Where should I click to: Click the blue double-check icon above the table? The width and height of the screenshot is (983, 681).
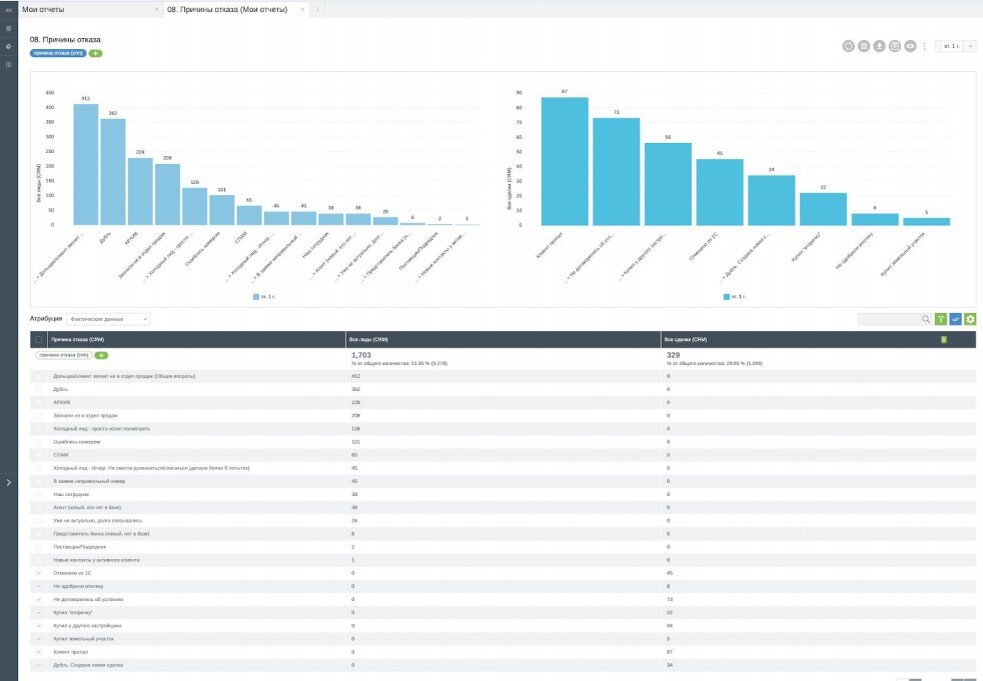[955, 319]
